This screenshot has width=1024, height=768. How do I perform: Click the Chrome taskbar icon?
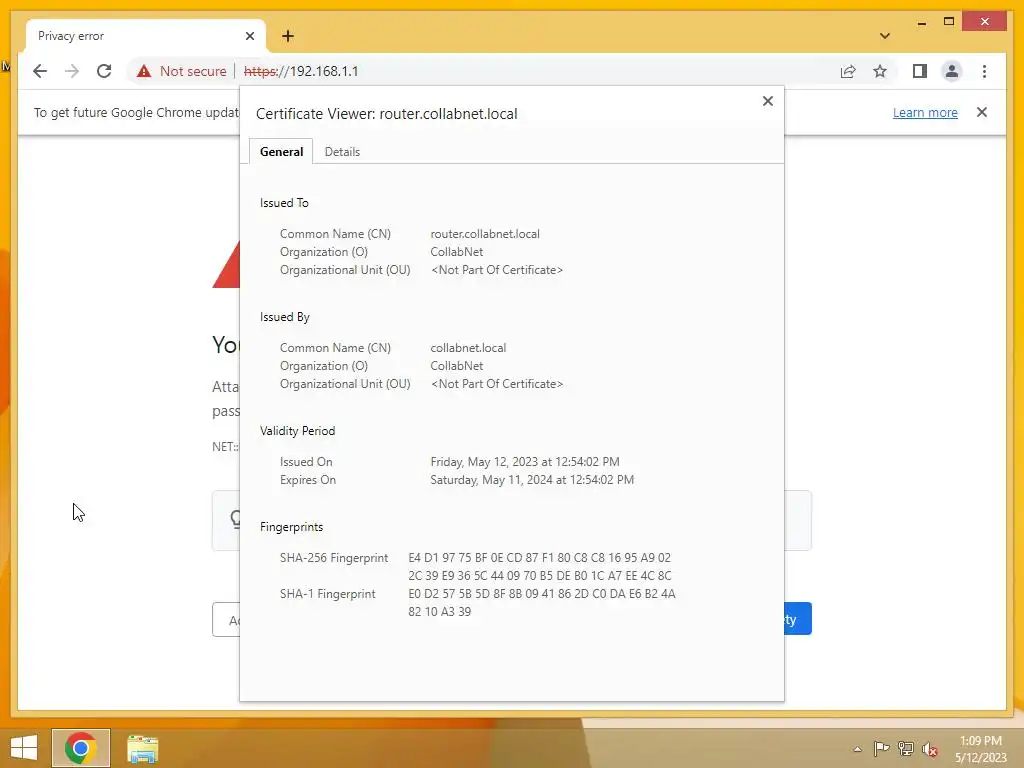point(81,748)
